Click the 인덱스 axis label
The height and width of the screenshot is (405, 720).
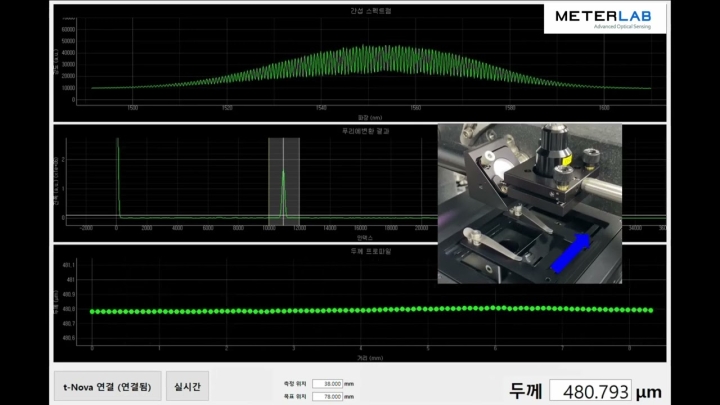pyautogui.click(x=365, y=237)
